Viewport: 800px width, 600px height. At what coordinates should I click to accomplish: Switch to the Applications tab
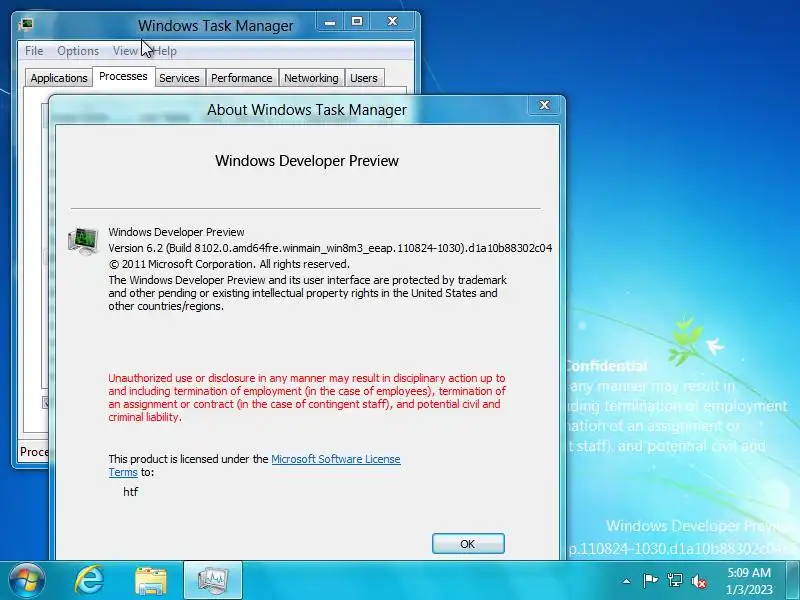pyautogui.click(x=59, y=78)
